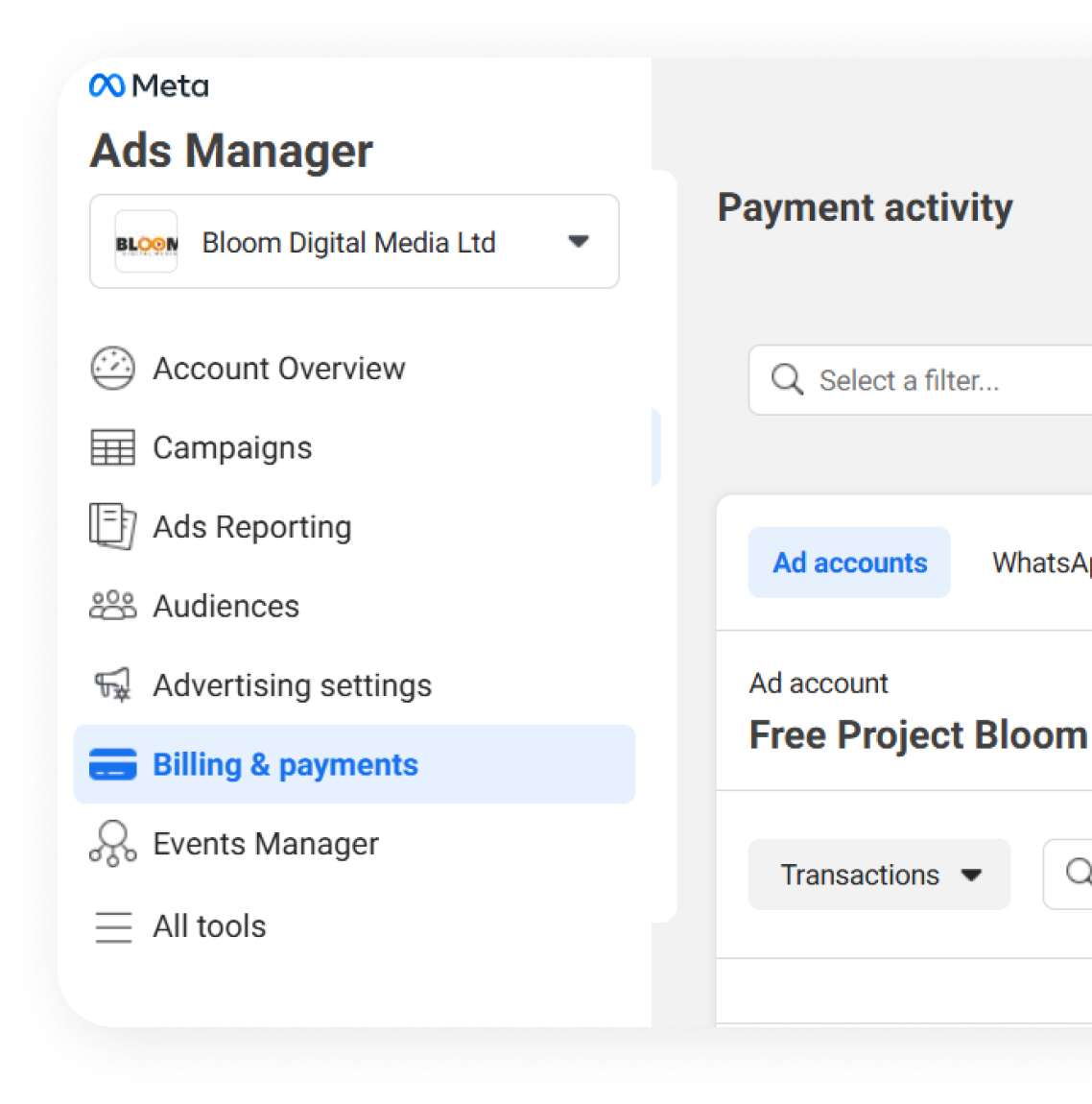Click the Events Manager nodes icon

click(x=112, y=844)
